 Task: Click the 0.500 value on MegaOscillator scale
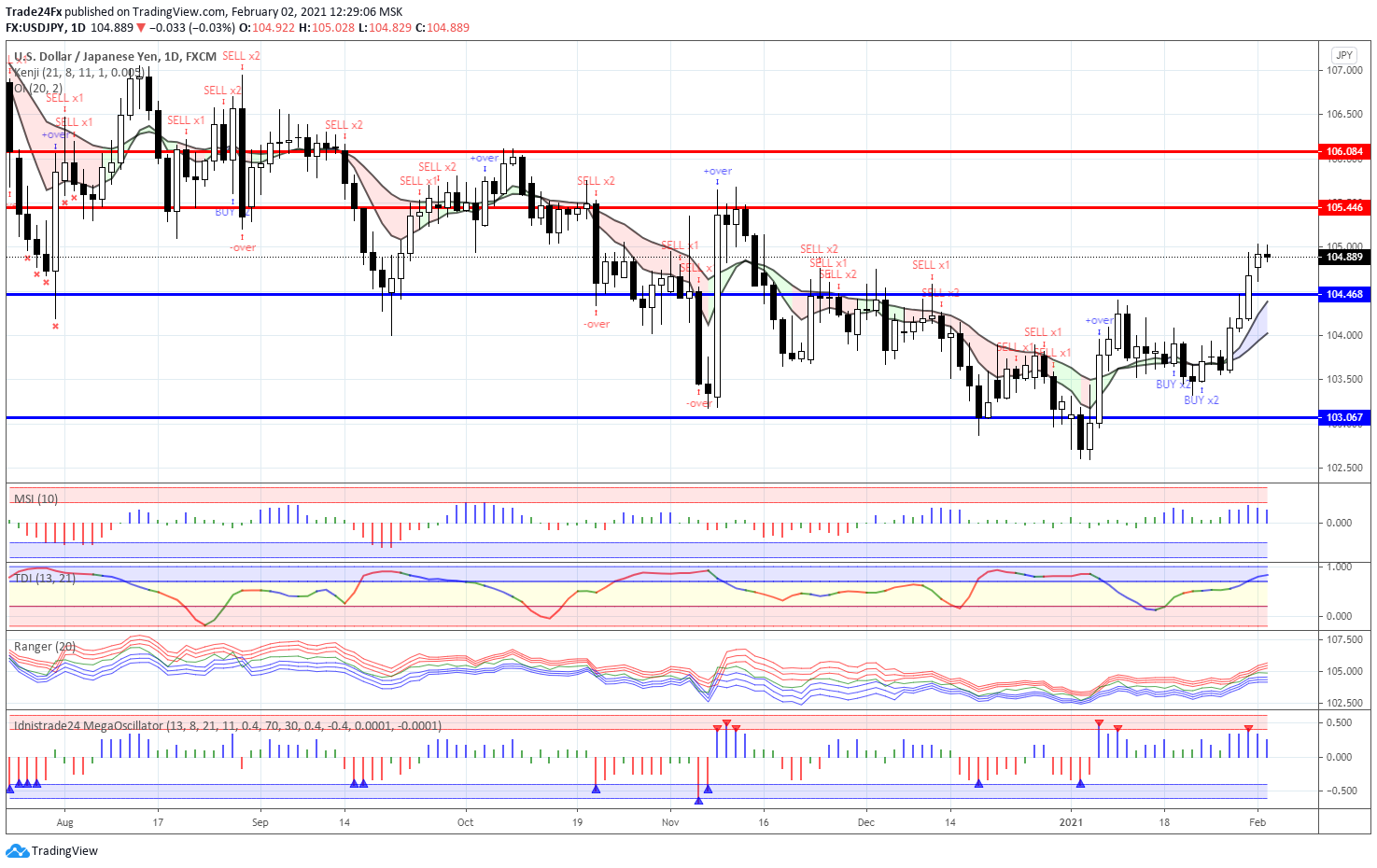(1340, 722)
